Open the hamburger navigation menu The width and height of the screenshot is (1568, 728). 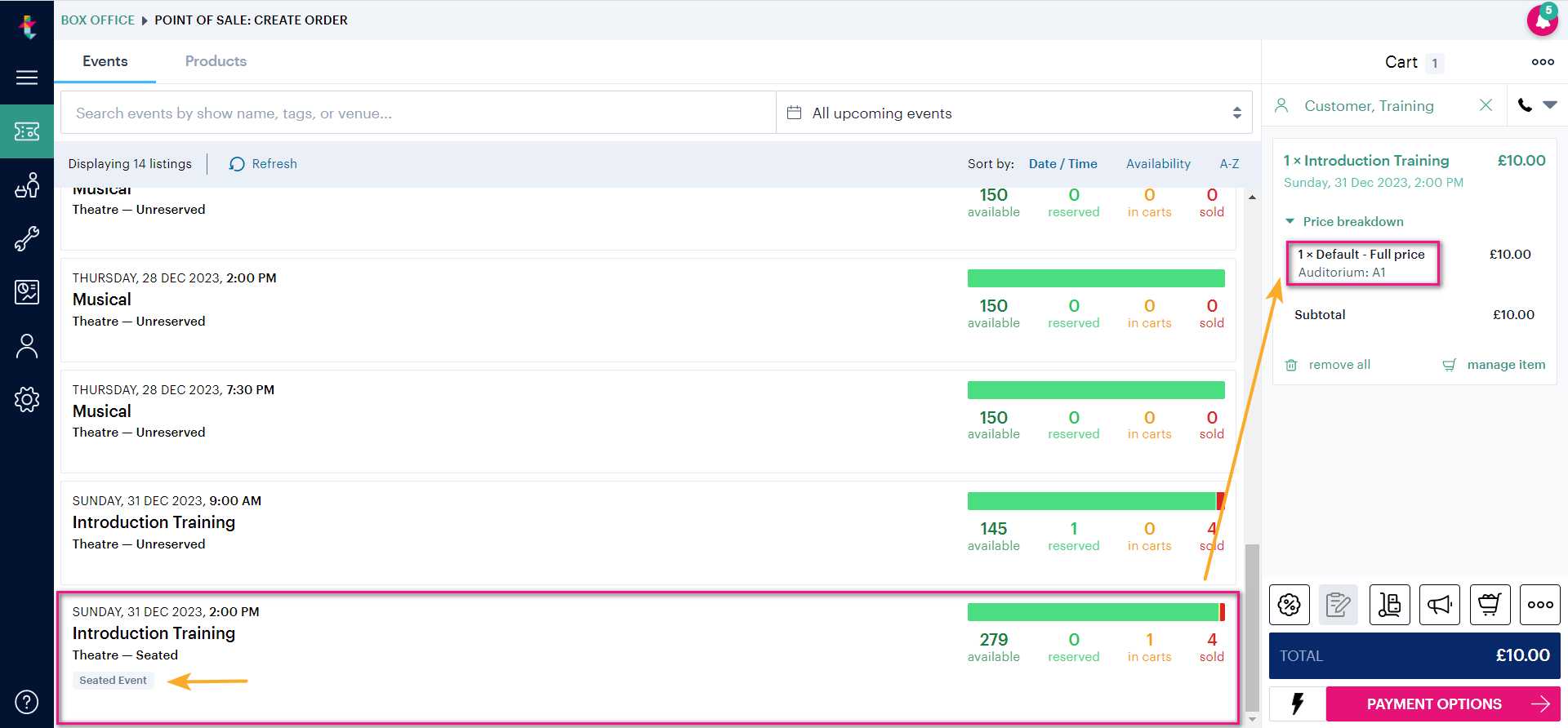(27, 78)
